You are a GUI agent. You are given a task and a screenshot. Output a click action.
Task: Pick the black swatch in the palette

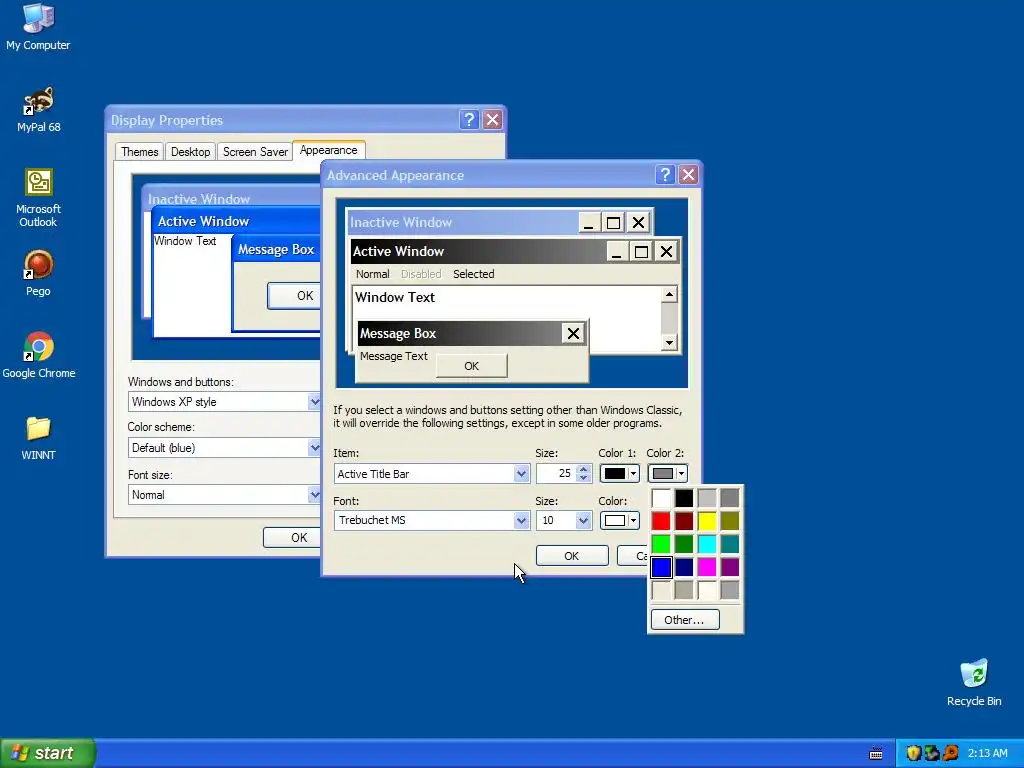pos(684,498)
